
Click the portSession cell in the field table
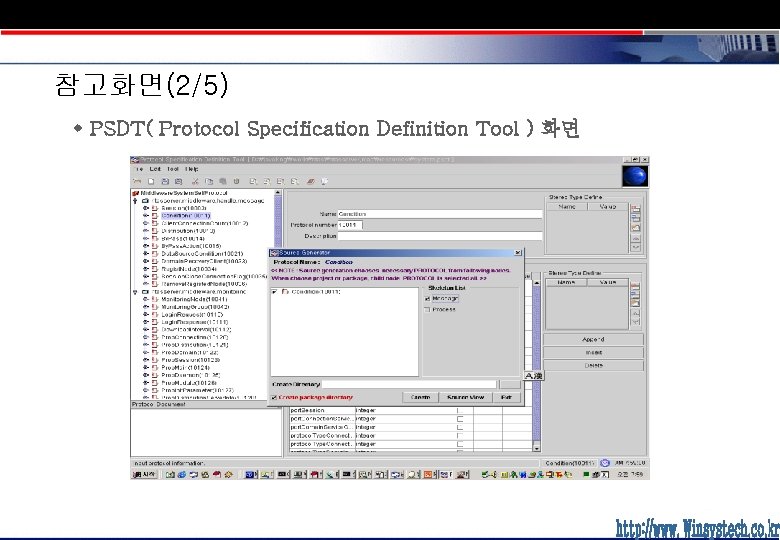pos(322,411)
